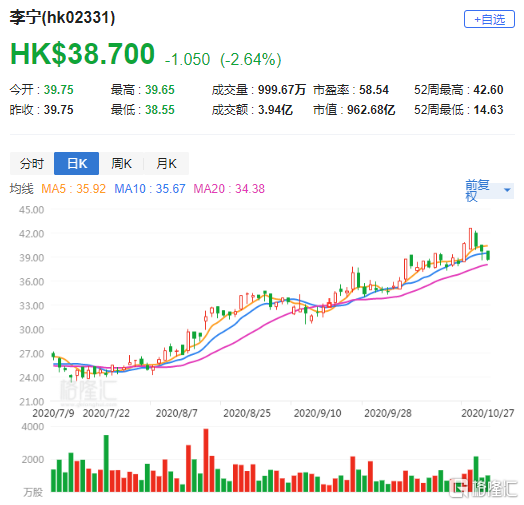Screen dimensions: 524x505
Task: Switch to the 分时 intraday tab
Action: click(x=32, y=163)
